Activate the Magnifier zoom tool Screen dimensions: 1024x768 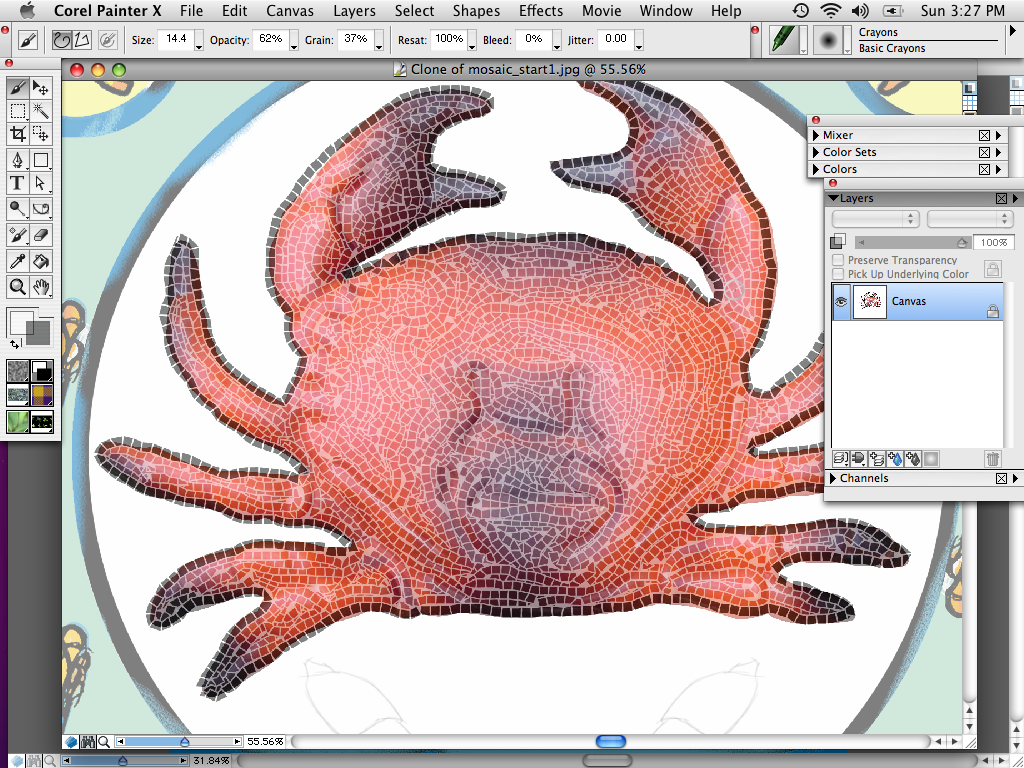[x=17, y=287]
